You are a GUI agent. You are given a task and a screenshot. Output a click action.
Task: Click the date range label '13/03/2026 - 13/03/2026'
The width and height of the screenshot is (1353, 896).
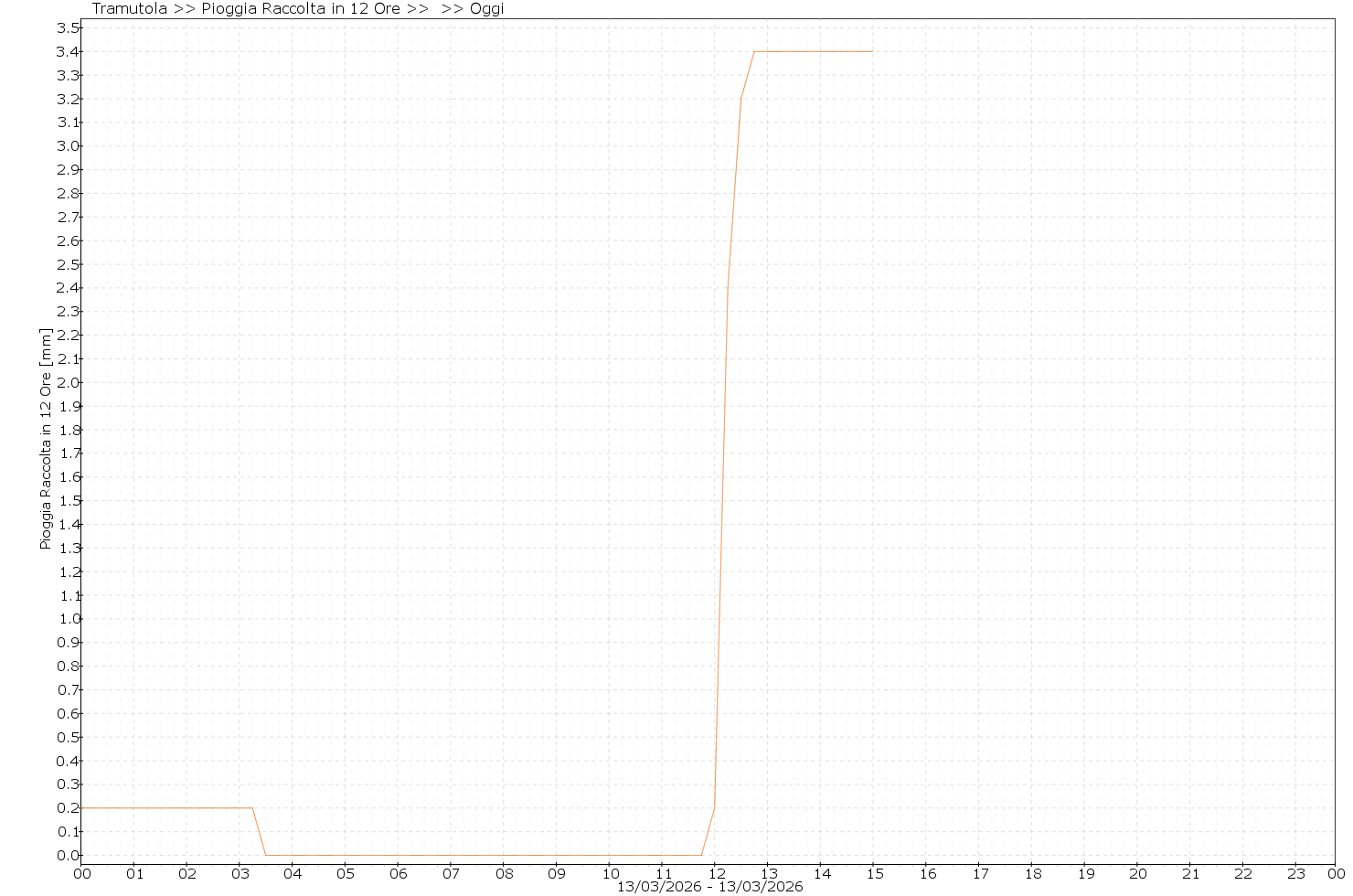[x=709, y=887]
